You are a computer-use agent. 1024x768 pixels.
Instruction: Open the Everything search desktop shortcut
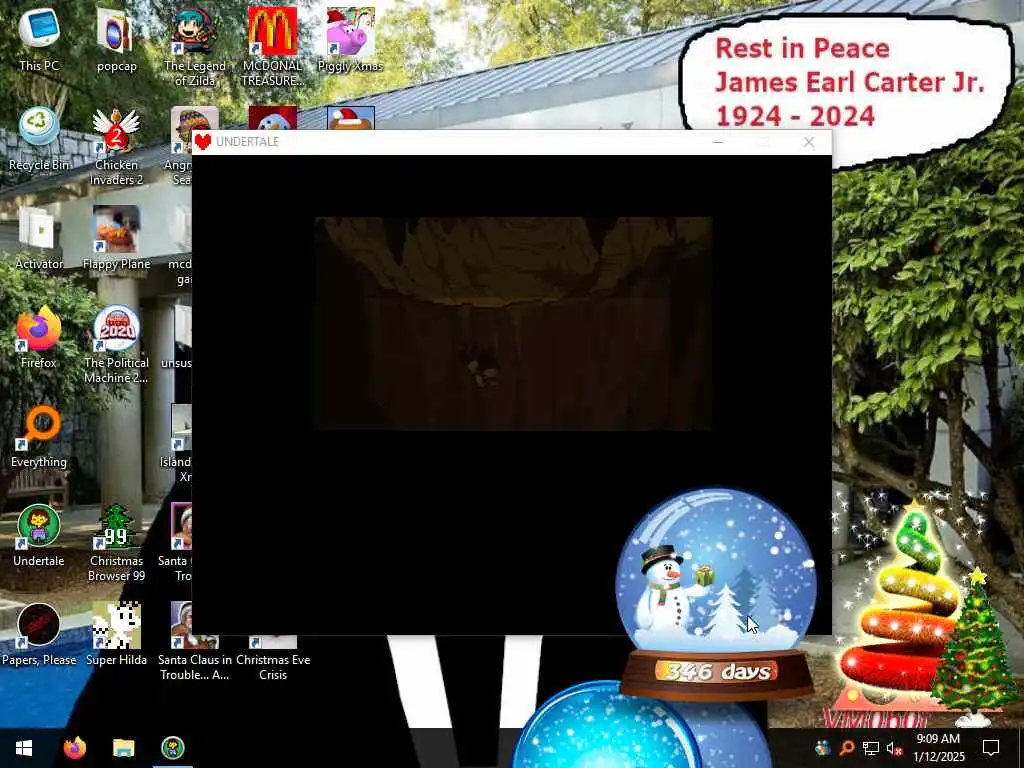(x=39, y=436)
